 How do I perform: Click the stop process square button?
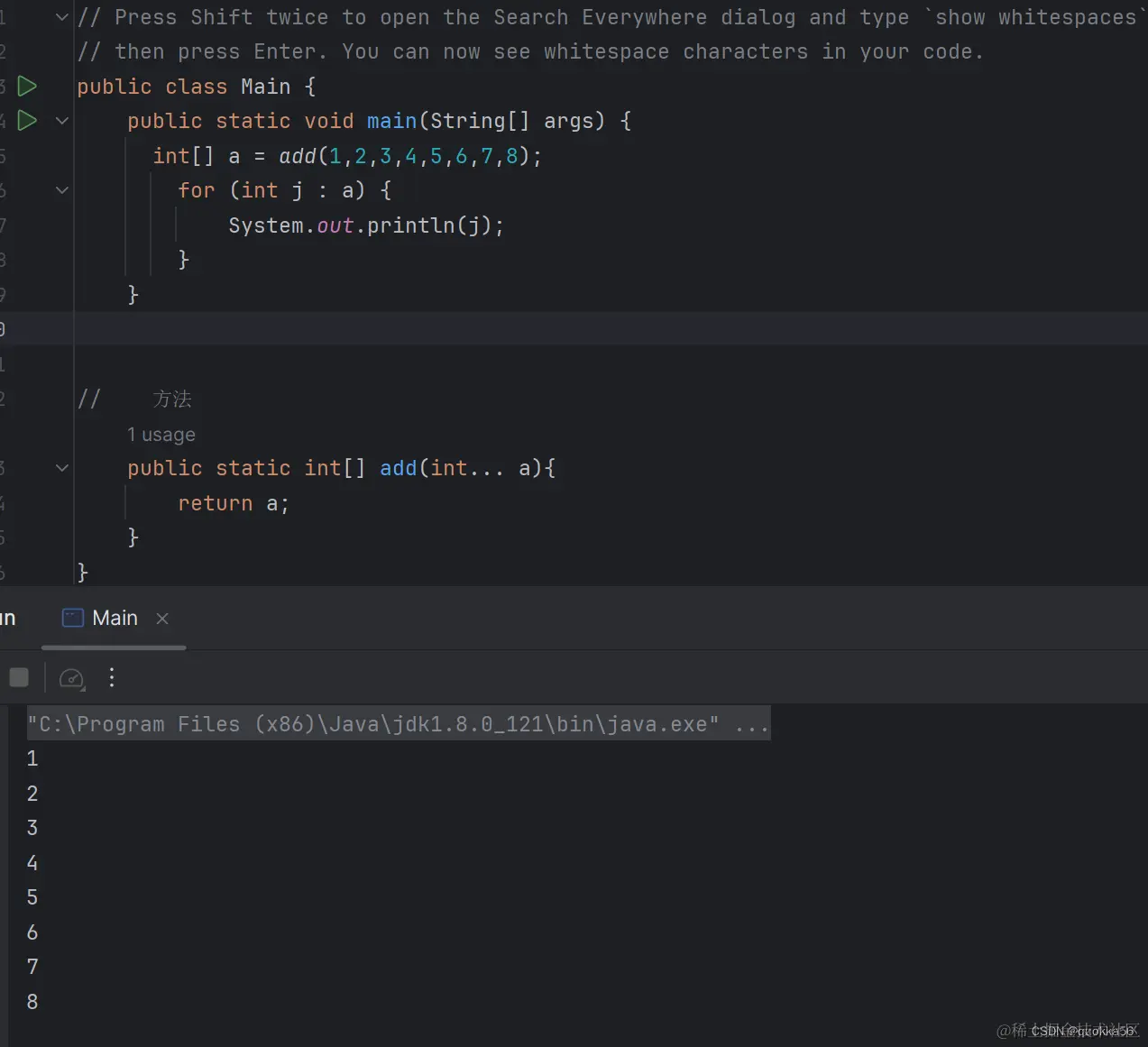(x=19, y=678)
